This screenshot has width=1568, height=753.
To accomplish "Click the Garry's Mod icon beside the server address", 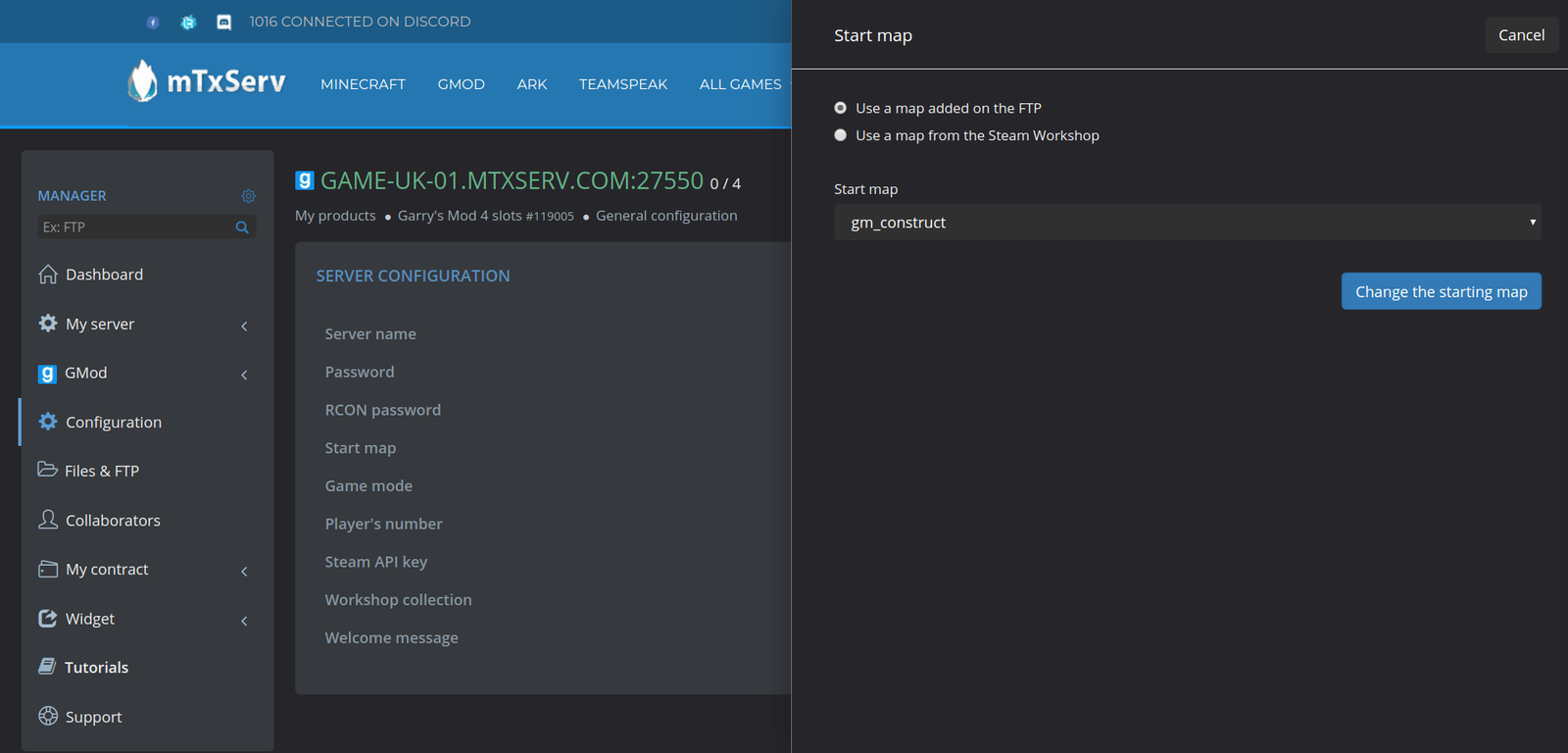I will pyautogui.click(x=305, y=180).
